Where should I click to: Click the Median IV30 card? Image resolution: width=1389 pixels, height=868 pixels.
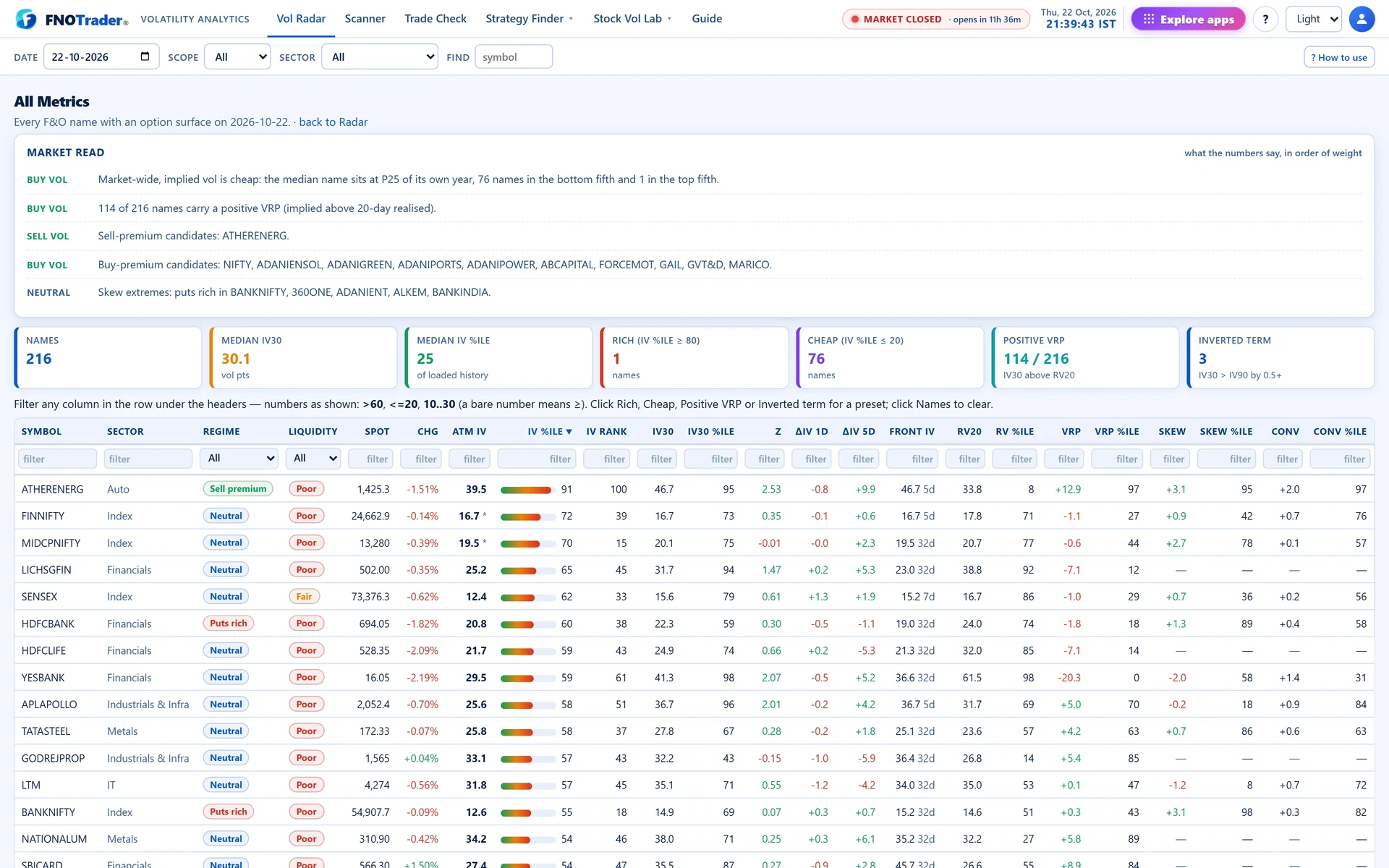coord(303,357)
